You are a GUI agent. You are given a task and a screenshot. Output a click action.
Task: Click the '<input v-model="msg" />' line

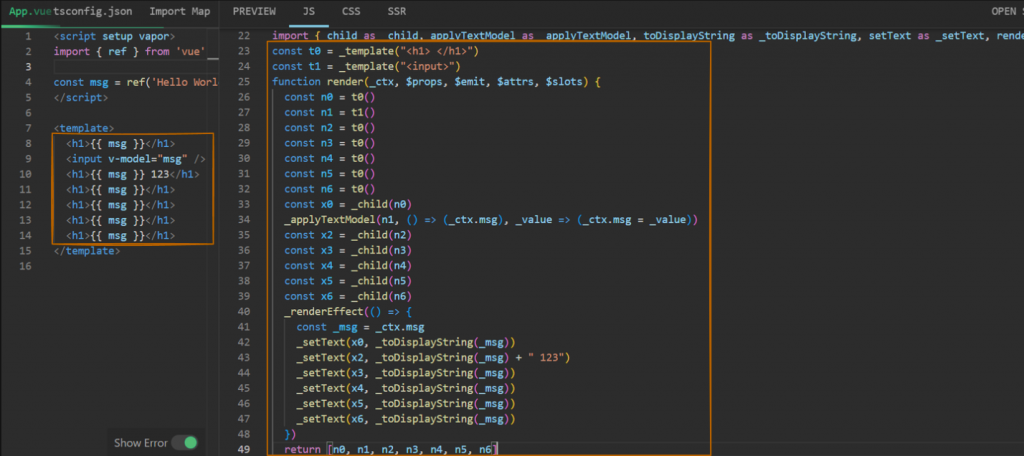click(135, 159)
